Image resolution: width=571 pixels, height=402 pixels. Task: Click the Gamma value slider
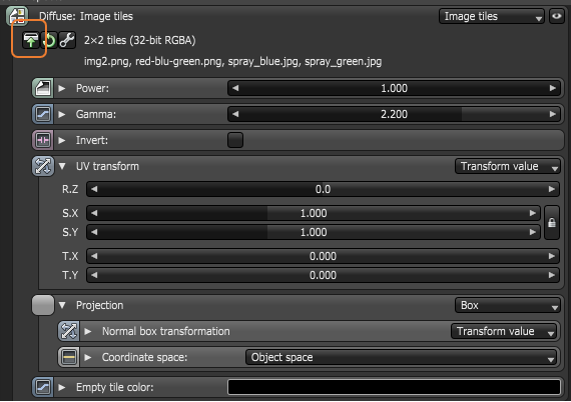394,114
